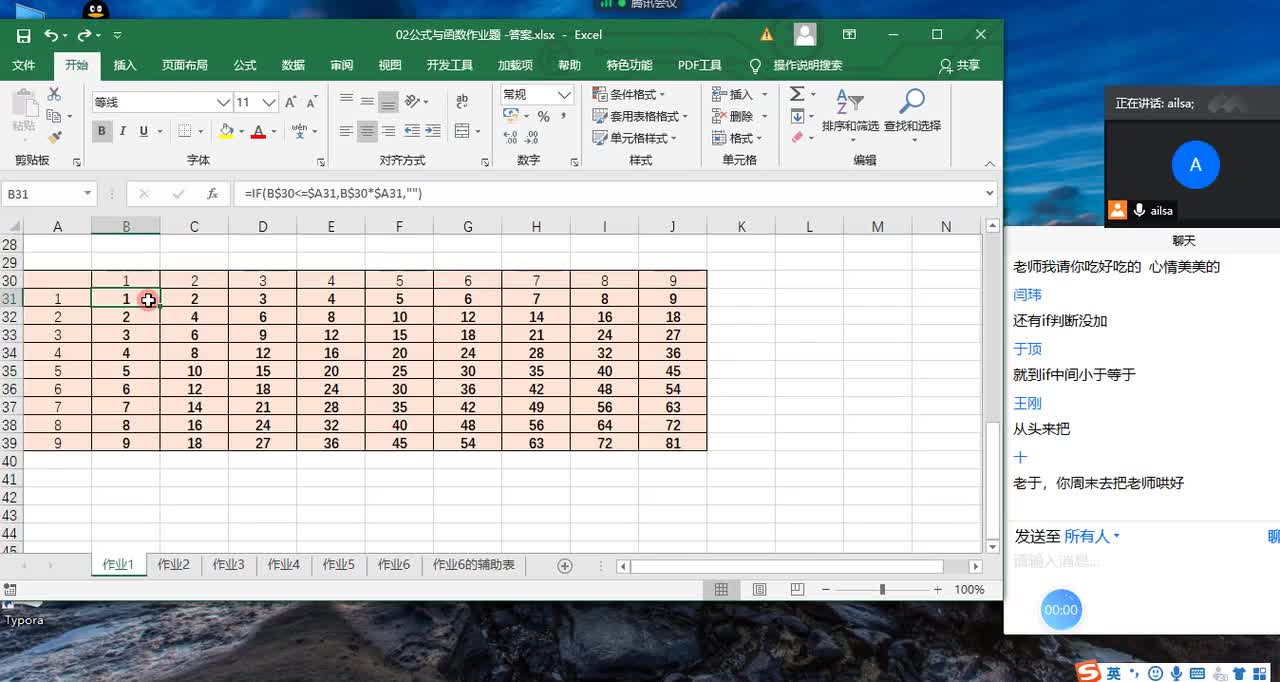Click the Percent Style icon
This screenshot has width=1280, height=682.
click(543, 117)
